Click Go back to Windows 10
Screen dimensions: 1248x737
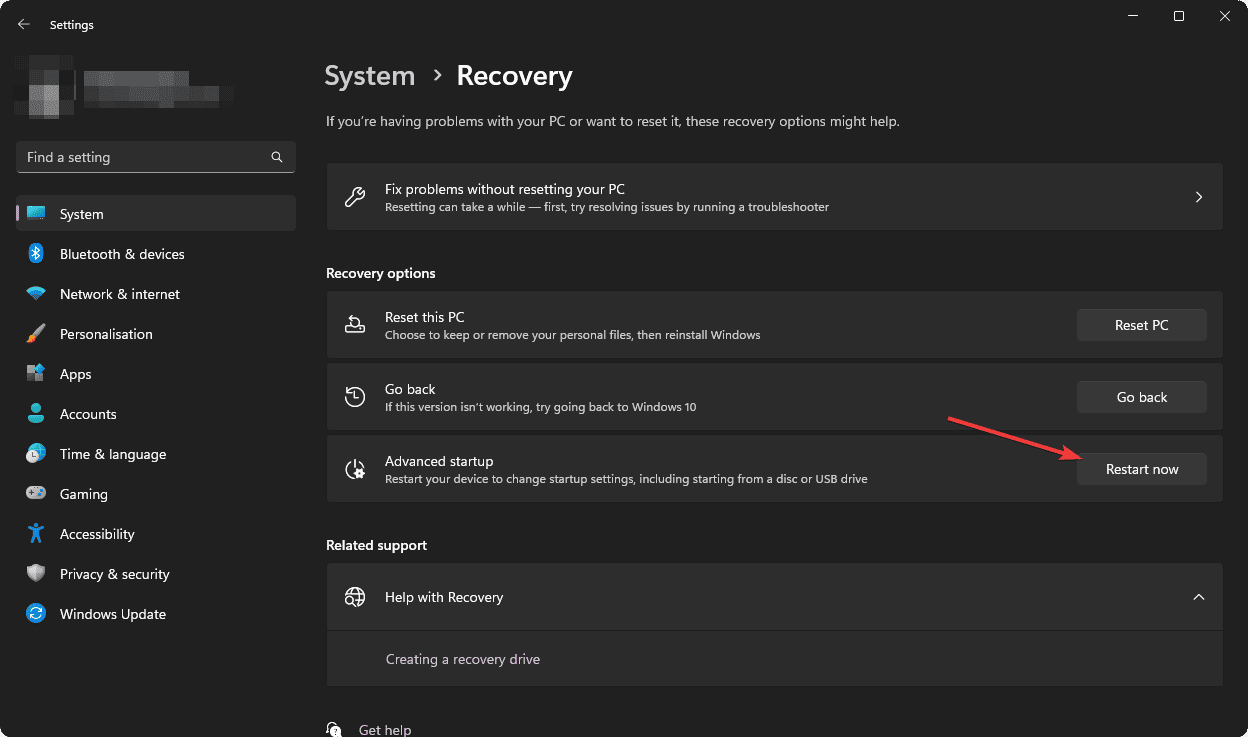click(1141, 396)
